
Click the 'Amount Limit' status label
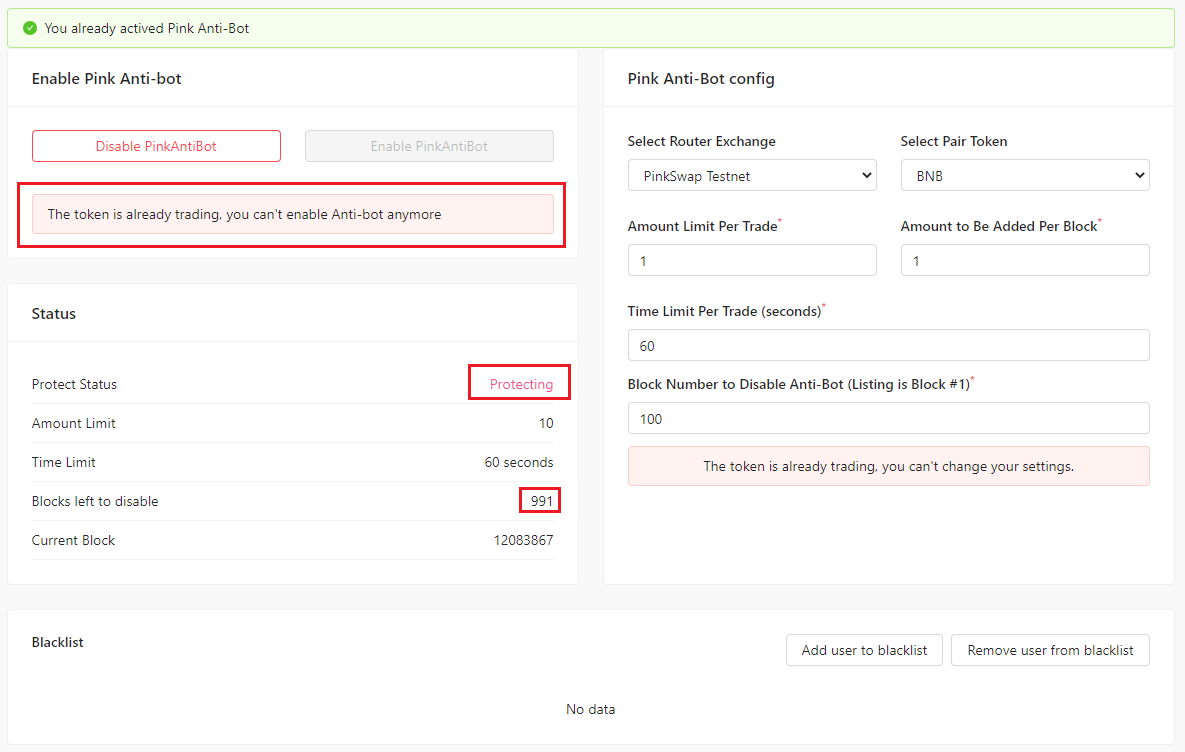click(73, 423)
